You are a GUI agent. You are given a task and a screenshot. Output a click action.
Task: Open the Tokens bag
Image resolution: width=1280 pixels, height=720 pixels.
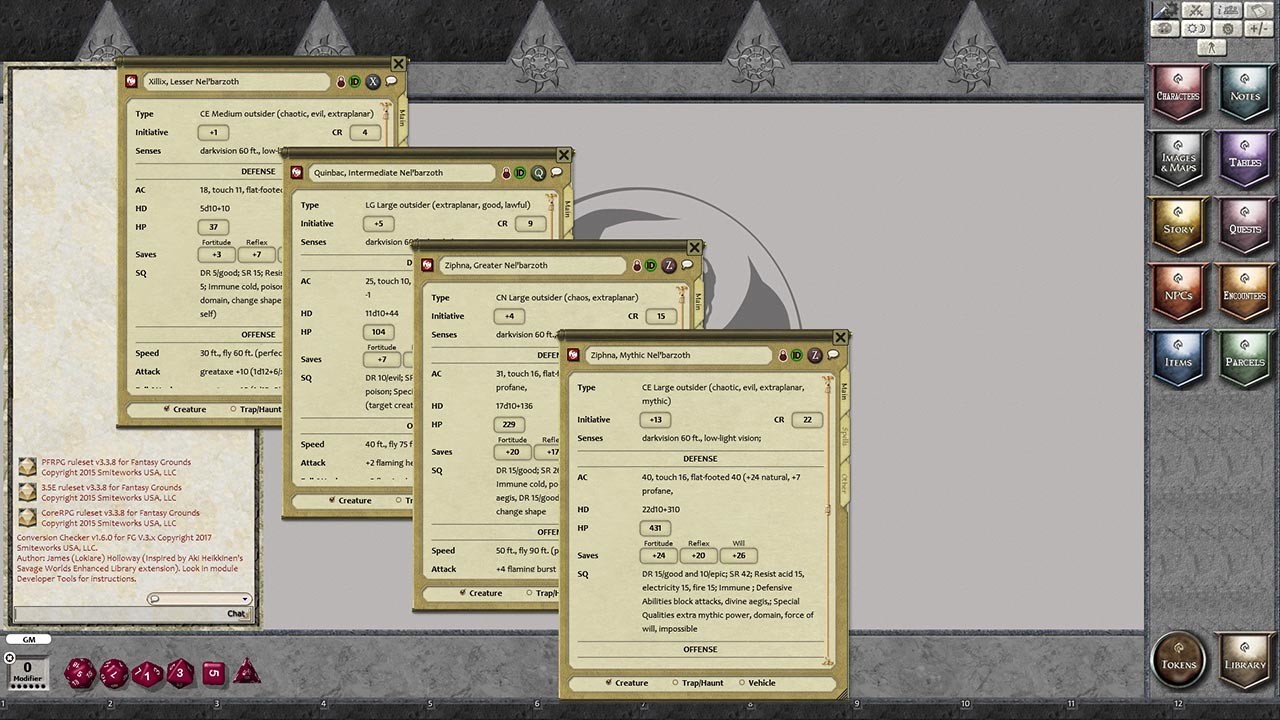click(1180, 660)
